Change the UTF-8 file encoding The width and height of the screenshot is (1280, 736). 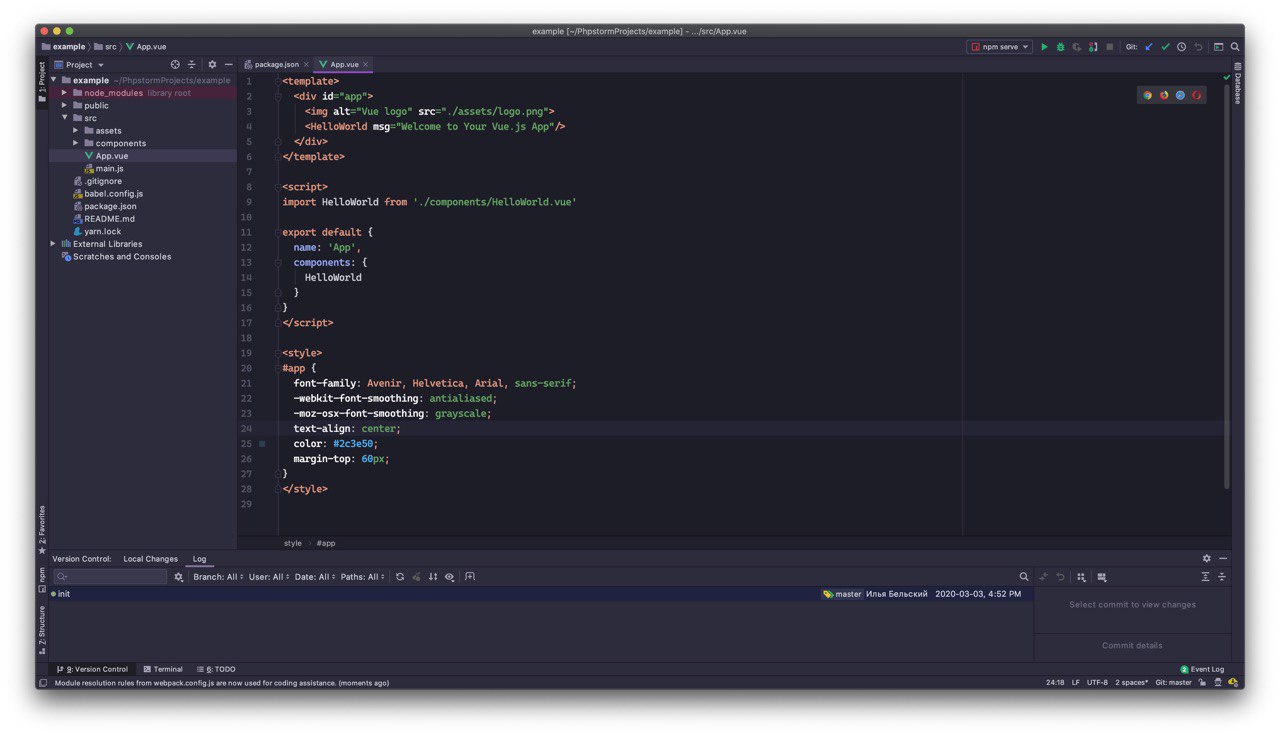[x=1097, y=683]
